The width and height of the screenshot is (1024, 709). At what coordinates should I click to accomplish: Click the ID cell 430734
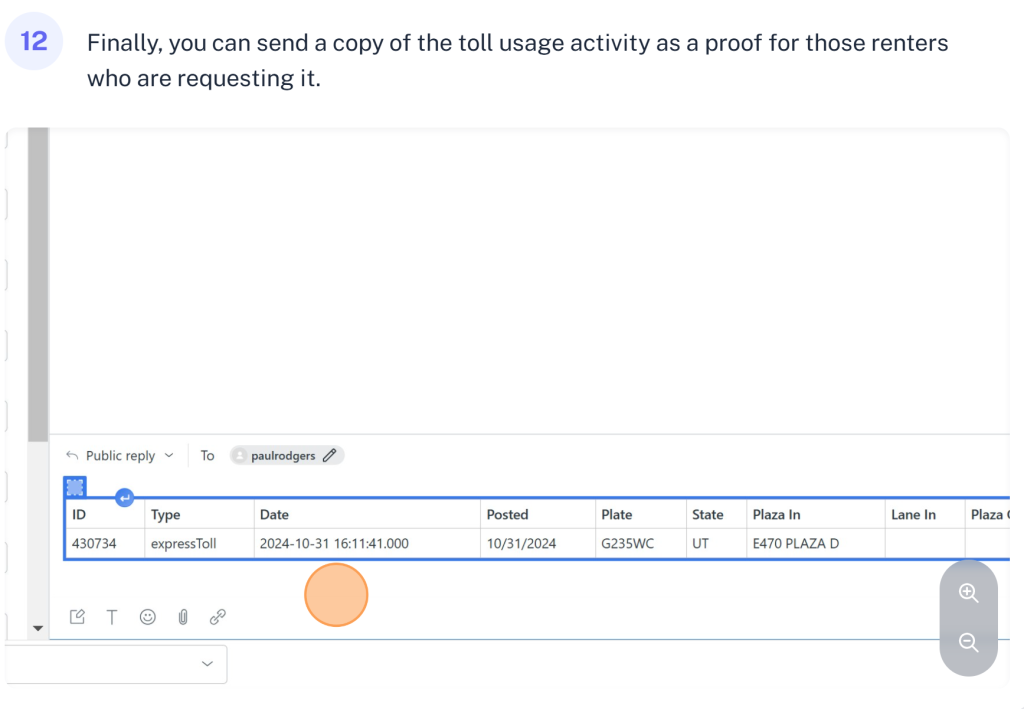[93, 543]
